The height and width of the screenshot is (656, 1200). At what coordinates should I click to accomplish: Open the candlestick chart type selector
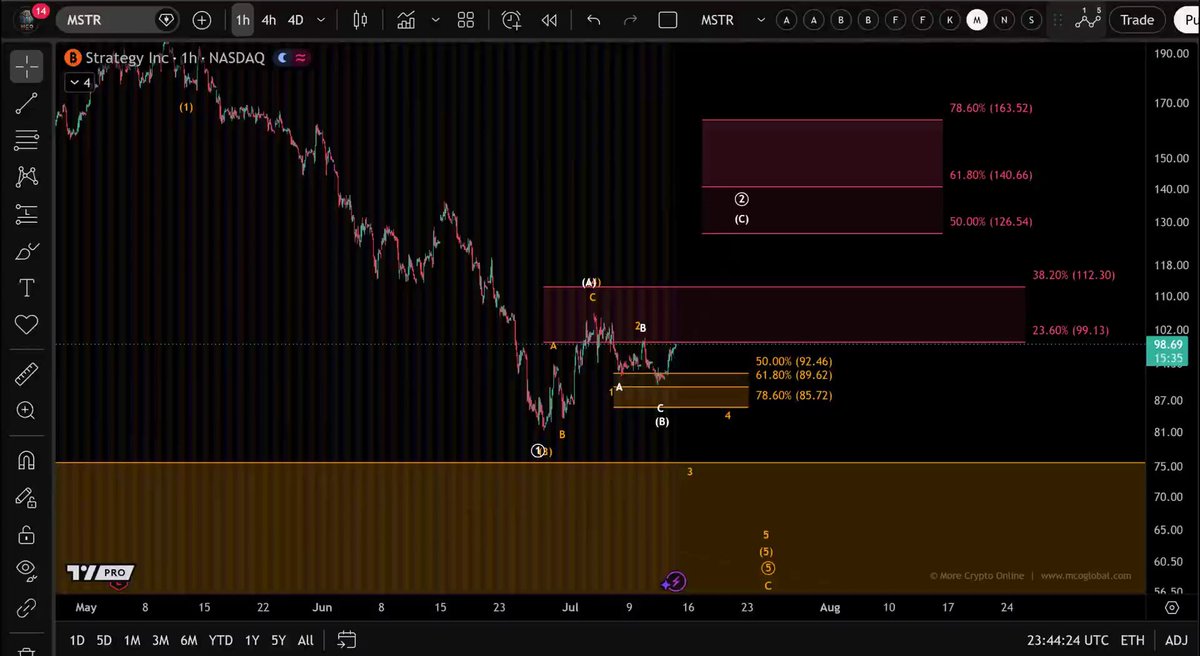[x=361, y=20]
